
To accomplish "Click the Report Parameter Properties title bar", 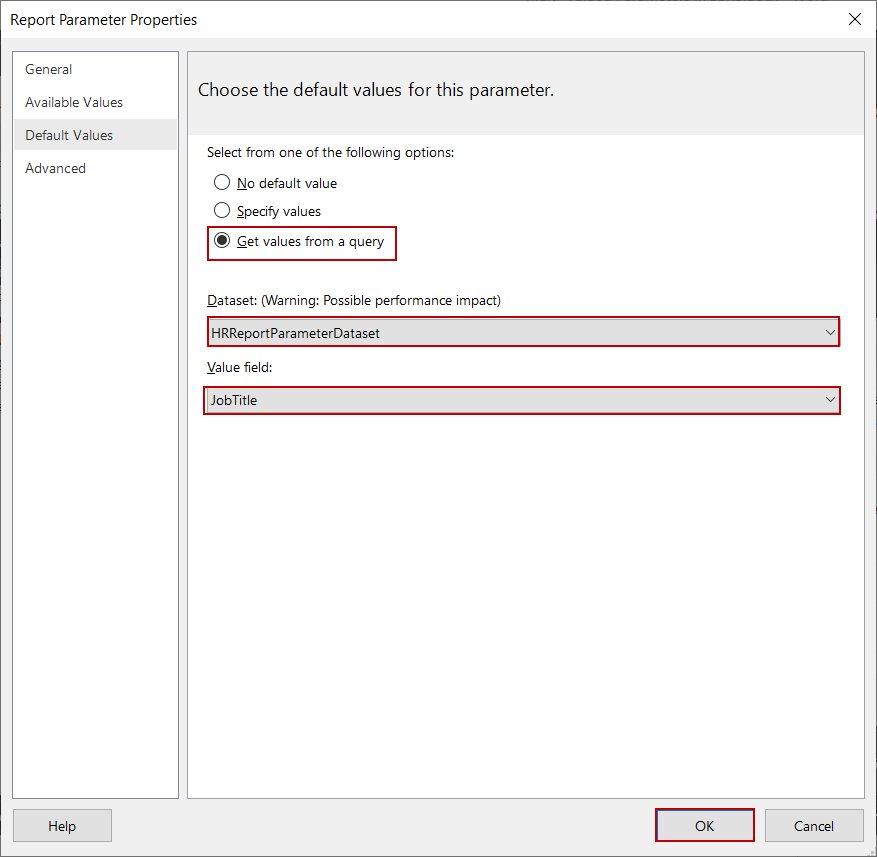I will 300,19.
